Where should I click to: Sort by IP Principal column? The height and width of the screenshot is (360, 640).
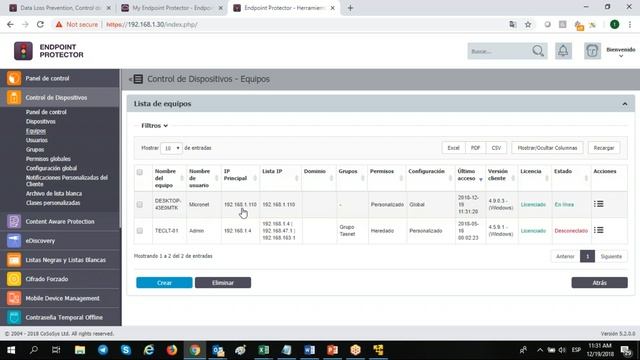click(x=240, y=175)
